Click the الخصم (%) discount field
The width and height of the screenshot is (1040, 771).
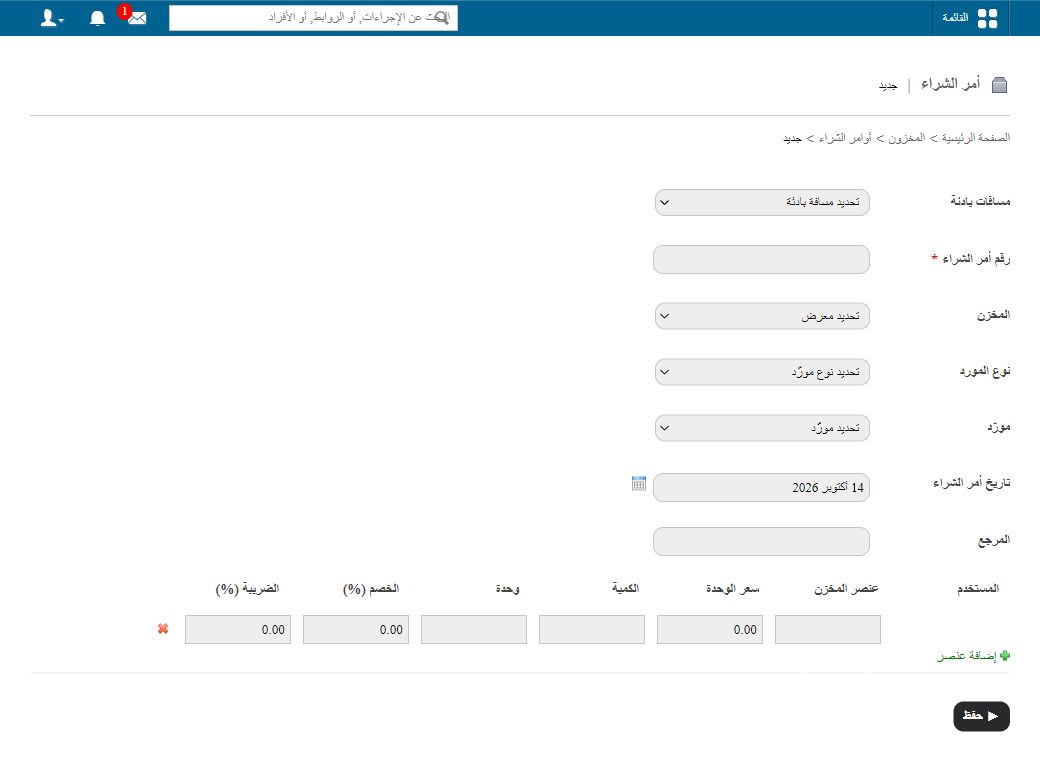356,629
